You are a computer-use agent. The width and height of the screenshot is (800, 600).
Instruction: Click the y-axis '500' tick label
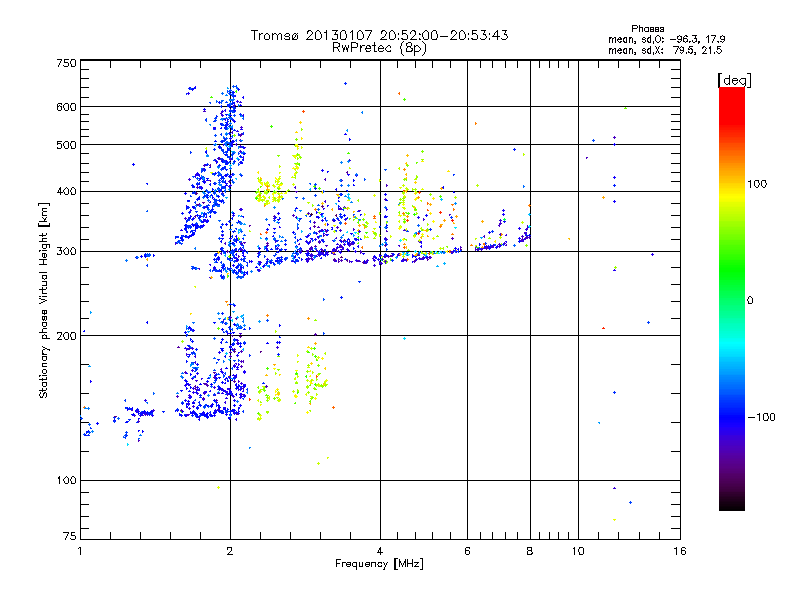[66, 145]
